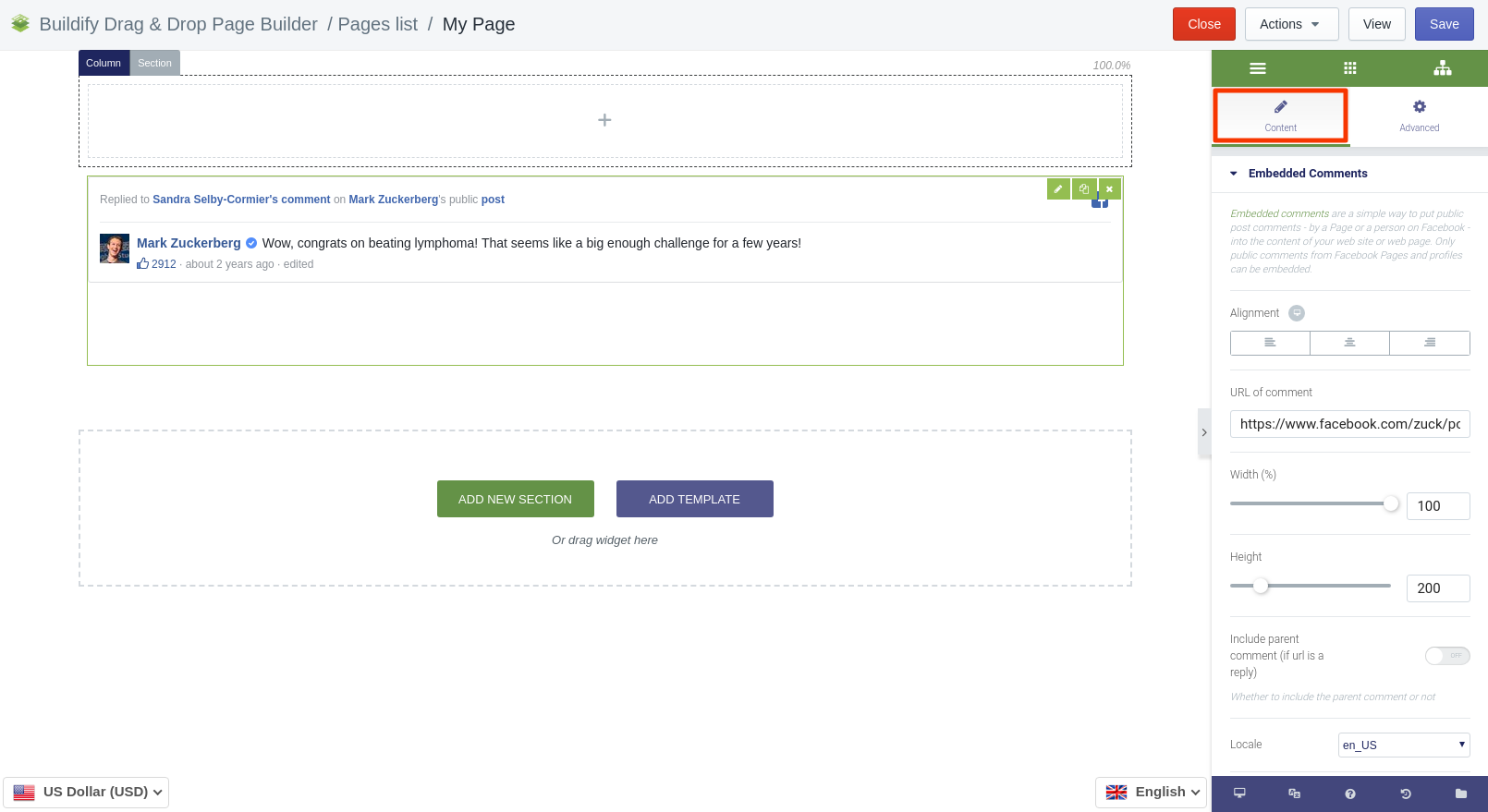Viewport: 1488px width, 812px height.
Task: Click the Save button
Action: click(1445, 24)
